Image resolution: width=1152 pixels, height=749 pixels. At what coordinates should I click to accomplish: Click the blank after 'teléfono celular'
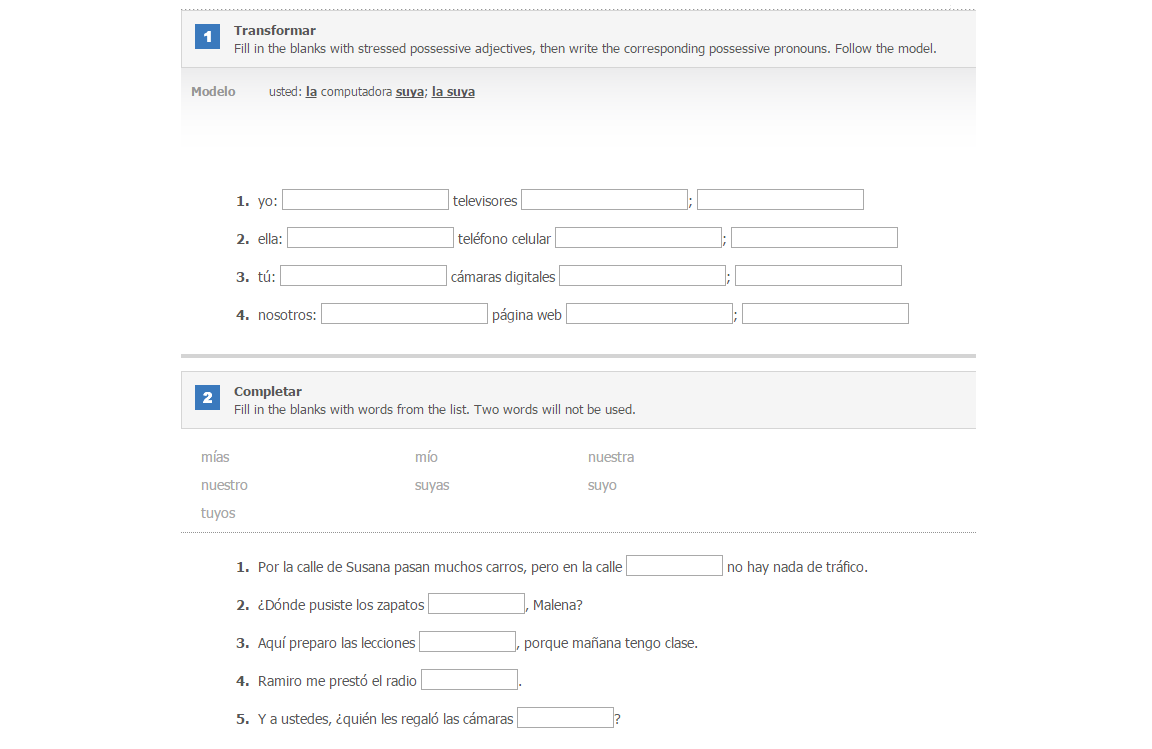point(638,238)
